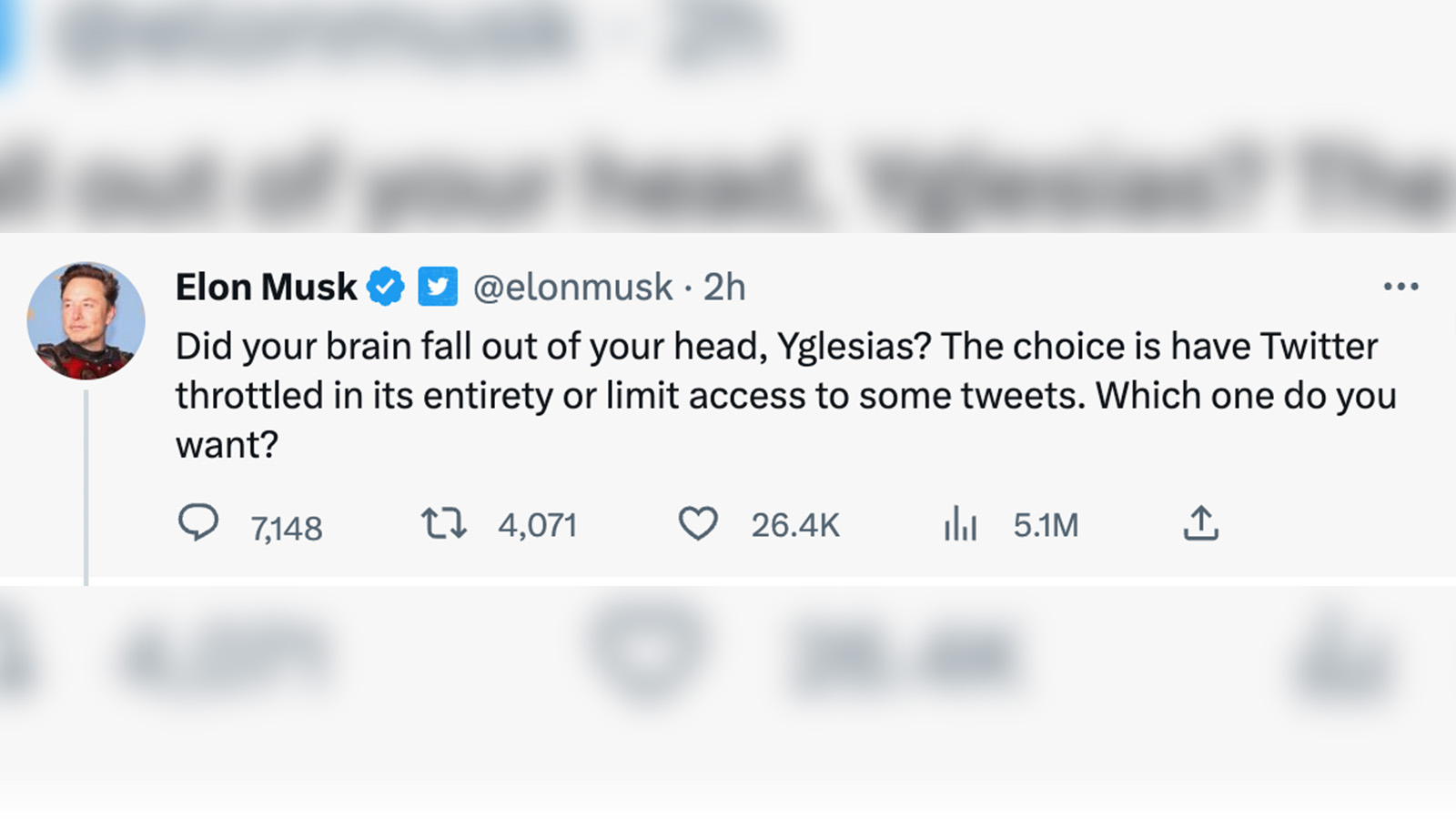
Task: Click the 5.1M views count
Action: tap(1046, 525)
